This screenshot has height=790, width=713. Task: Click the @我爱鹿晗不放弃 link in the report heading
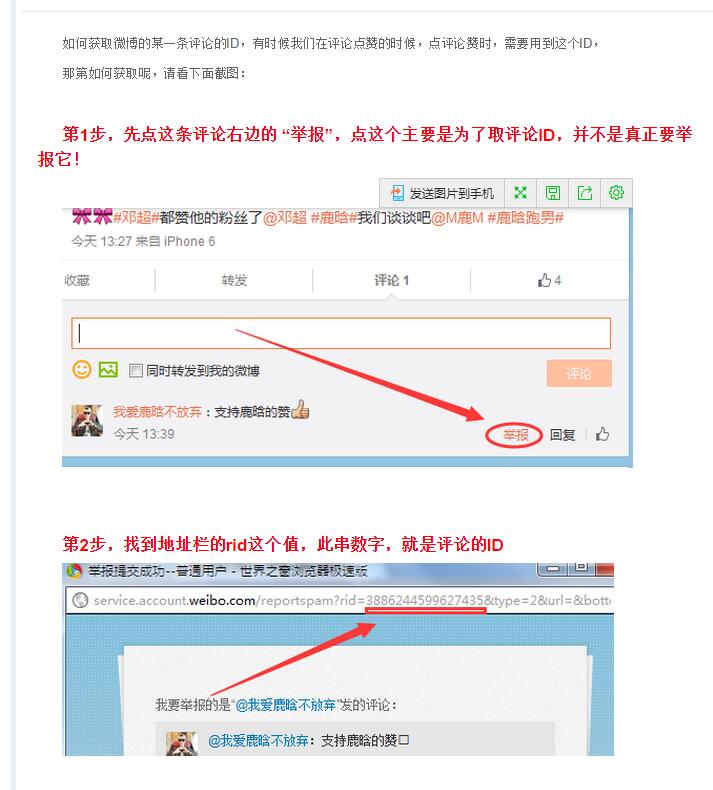coord(285,704)
